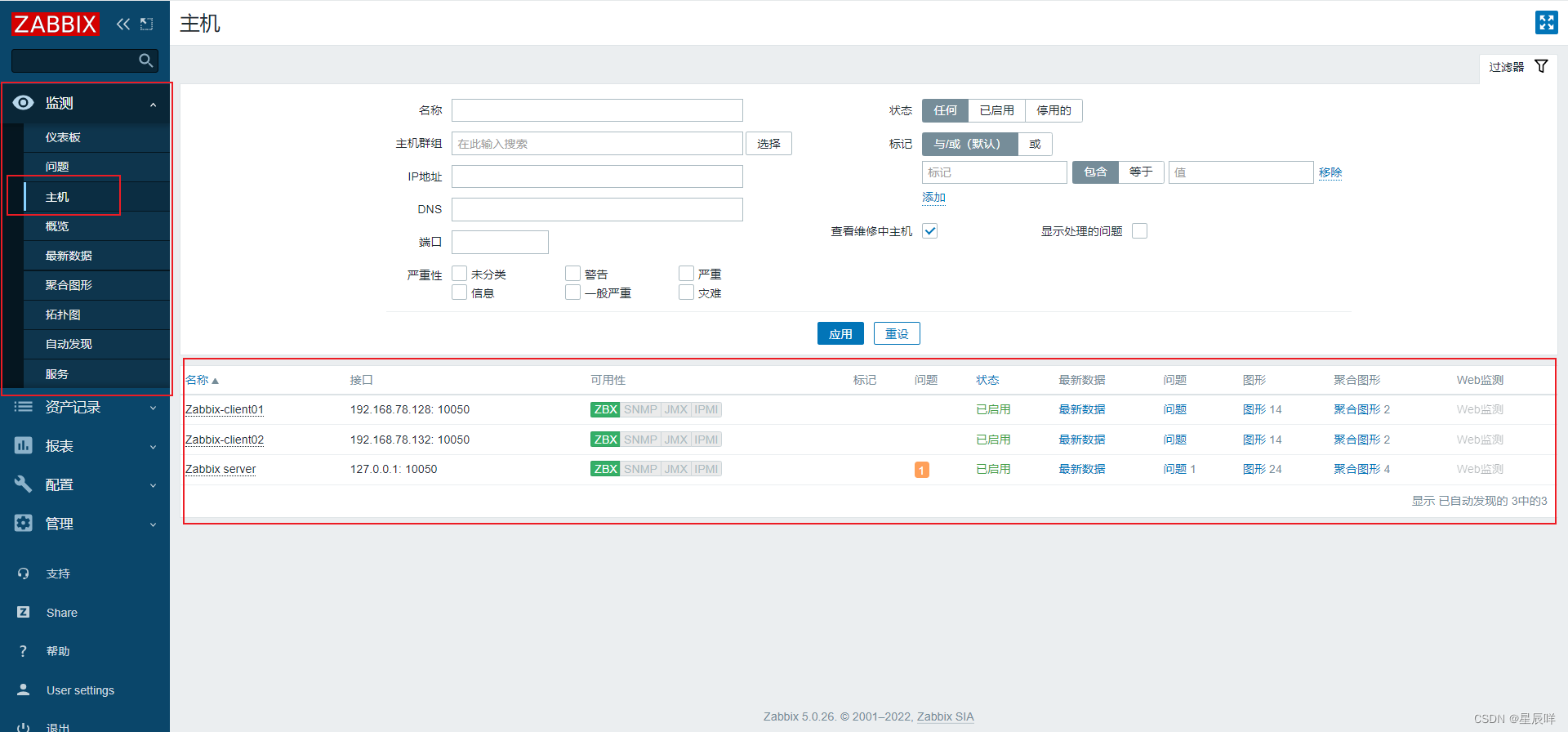Select 停用的 status toggle
Screen dimensions: 1568x732
[1053, 110]
